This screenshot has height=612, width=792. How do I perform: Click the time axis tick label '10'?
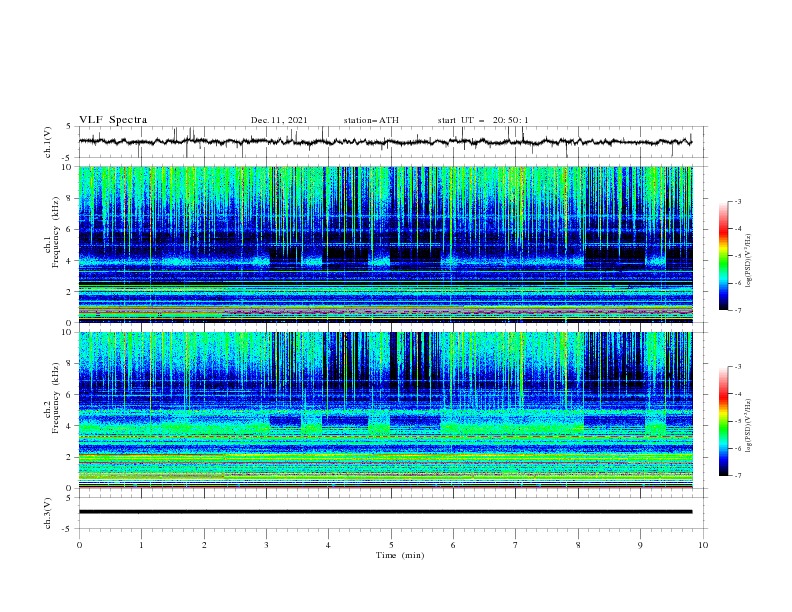[x=703, y=545]
